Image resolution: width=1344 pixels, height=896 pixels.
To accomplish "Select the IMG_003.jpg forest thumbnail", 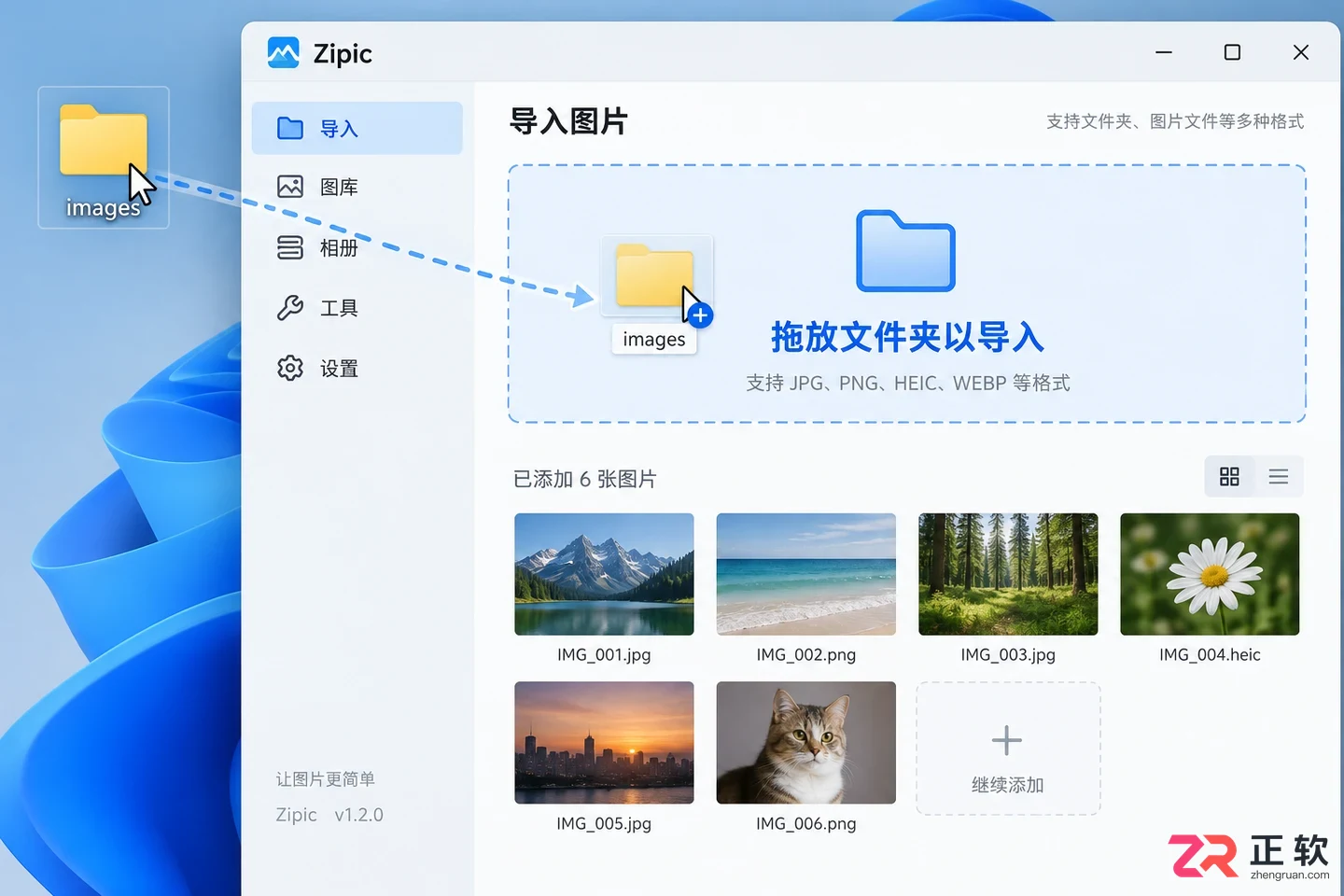I will coord(1008,574).
